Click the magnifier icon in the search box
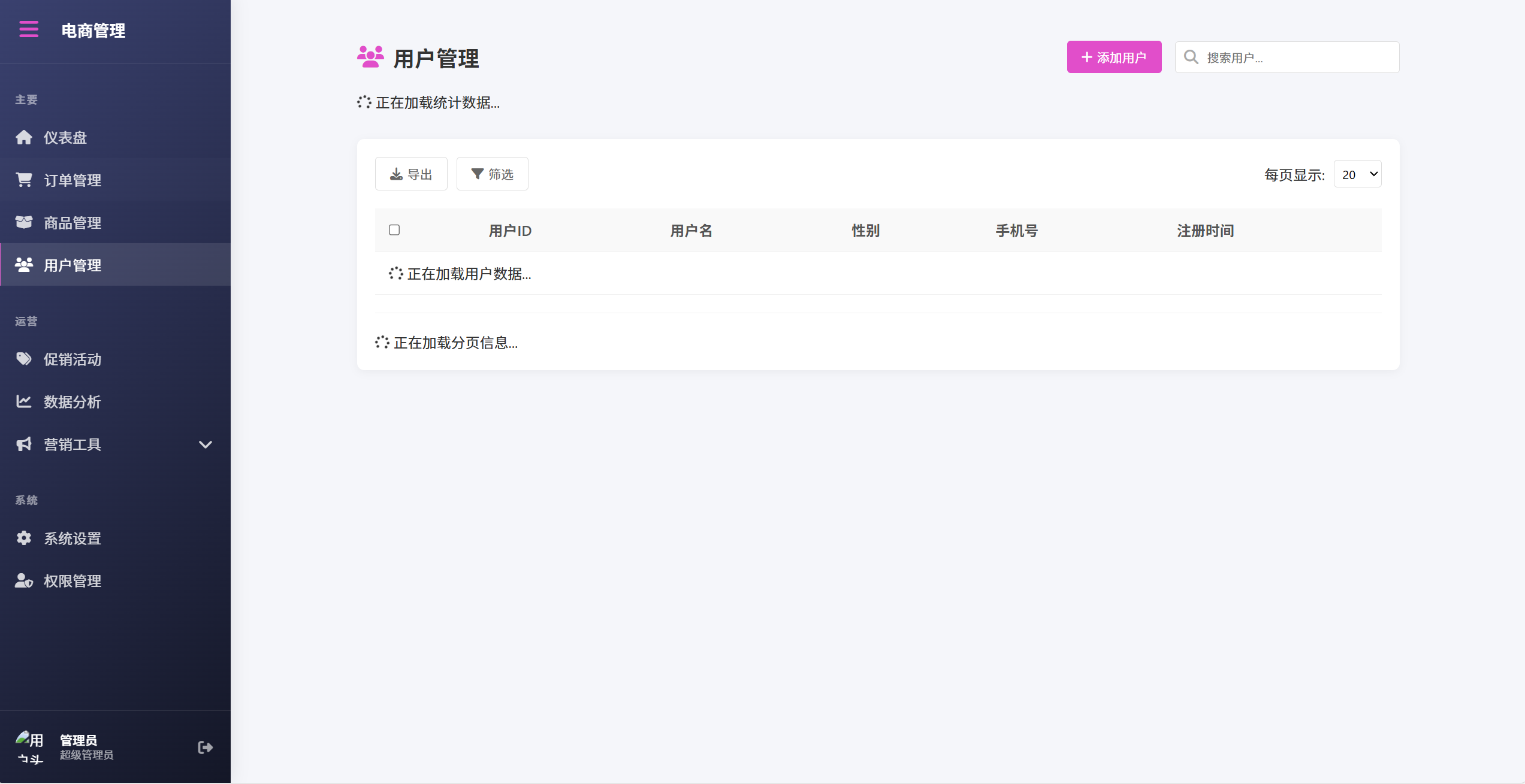 [x=1191, y=57]
